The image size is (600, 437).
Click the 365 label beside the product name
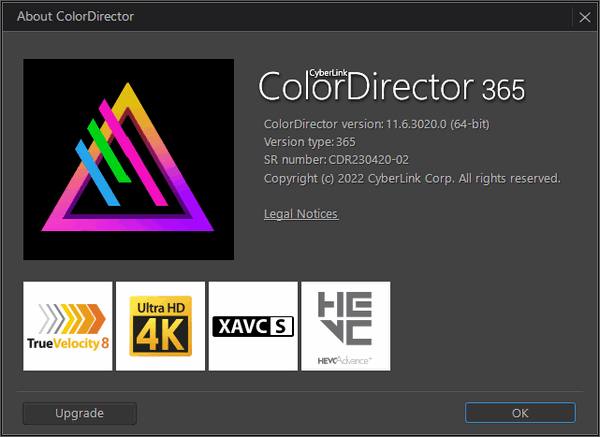click(503, 90)
